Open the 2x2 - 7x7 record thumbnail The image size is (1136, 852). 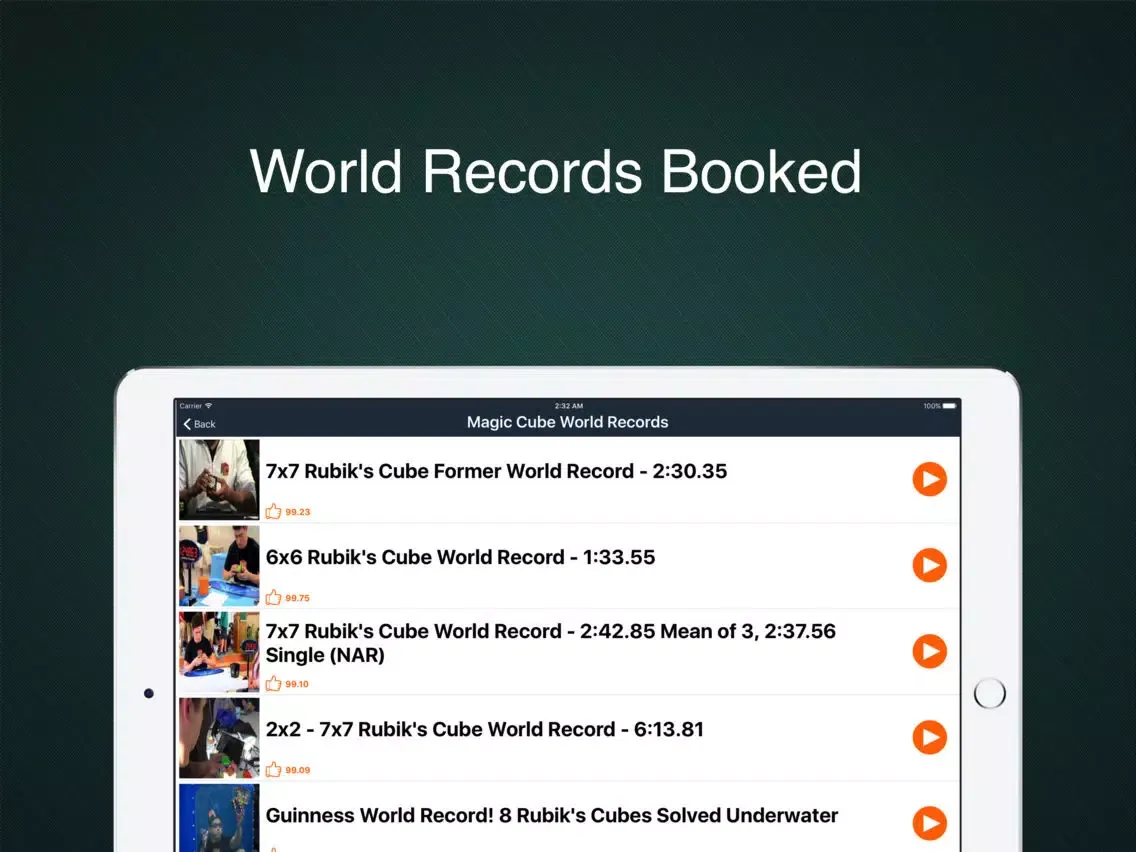tap(219, 738)
